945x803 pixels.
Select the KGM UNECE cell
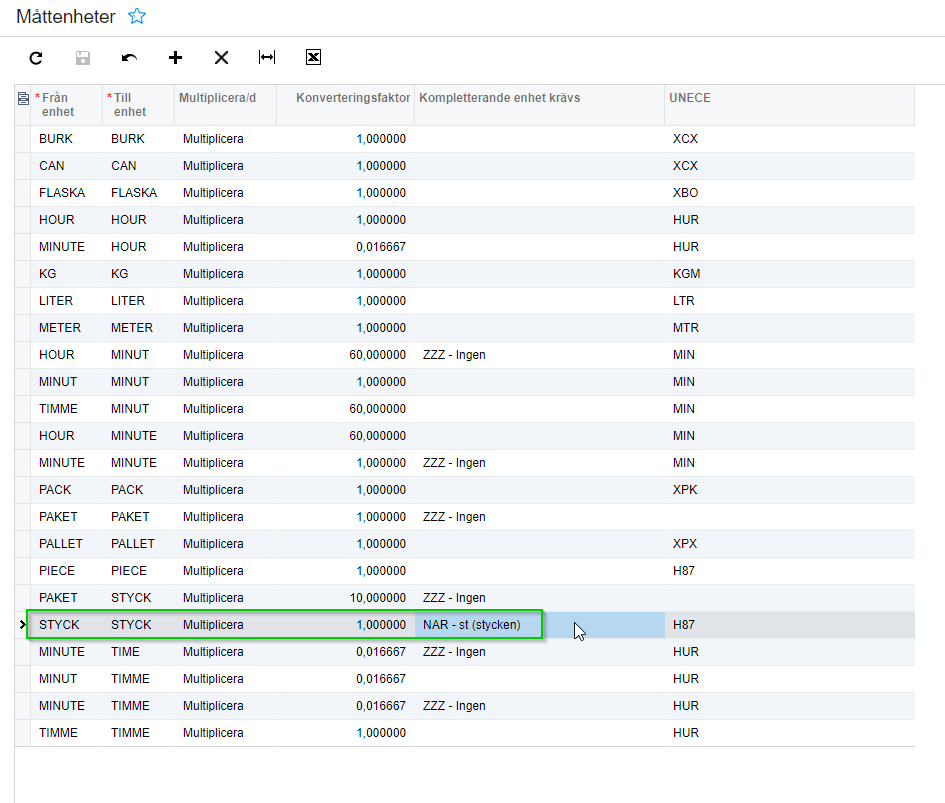click(x=686, y=274)
